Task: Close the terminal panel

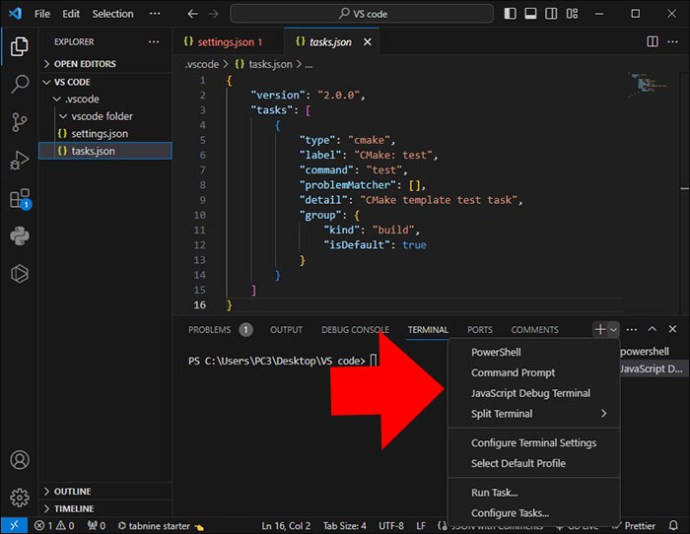Action: (x=672, y=329)
